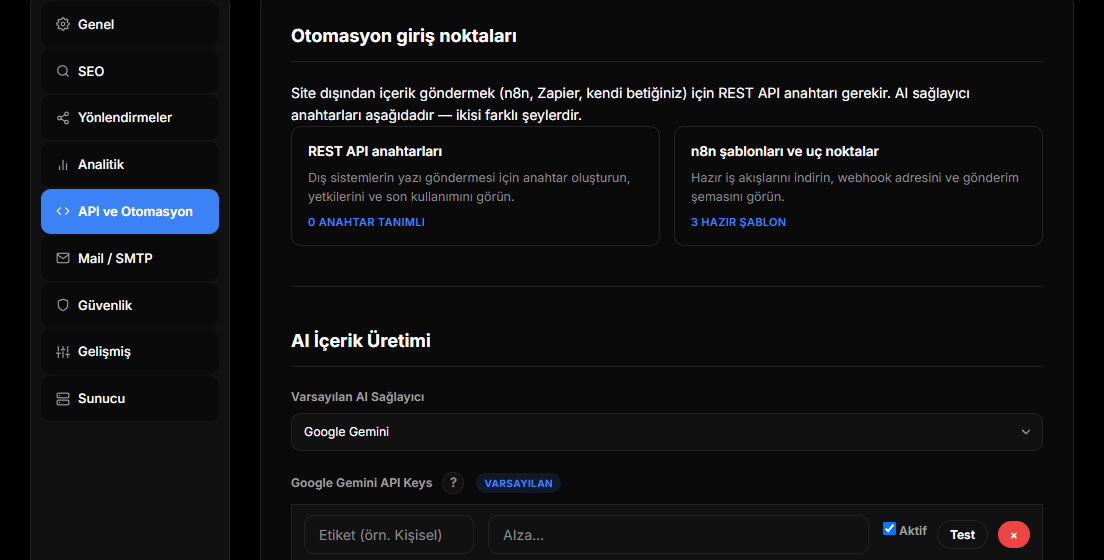Image resolution: width=1104 pixels, height=560 pixels.
Task: Click the VARSAYILAN badge
Action: click(518, 483)
